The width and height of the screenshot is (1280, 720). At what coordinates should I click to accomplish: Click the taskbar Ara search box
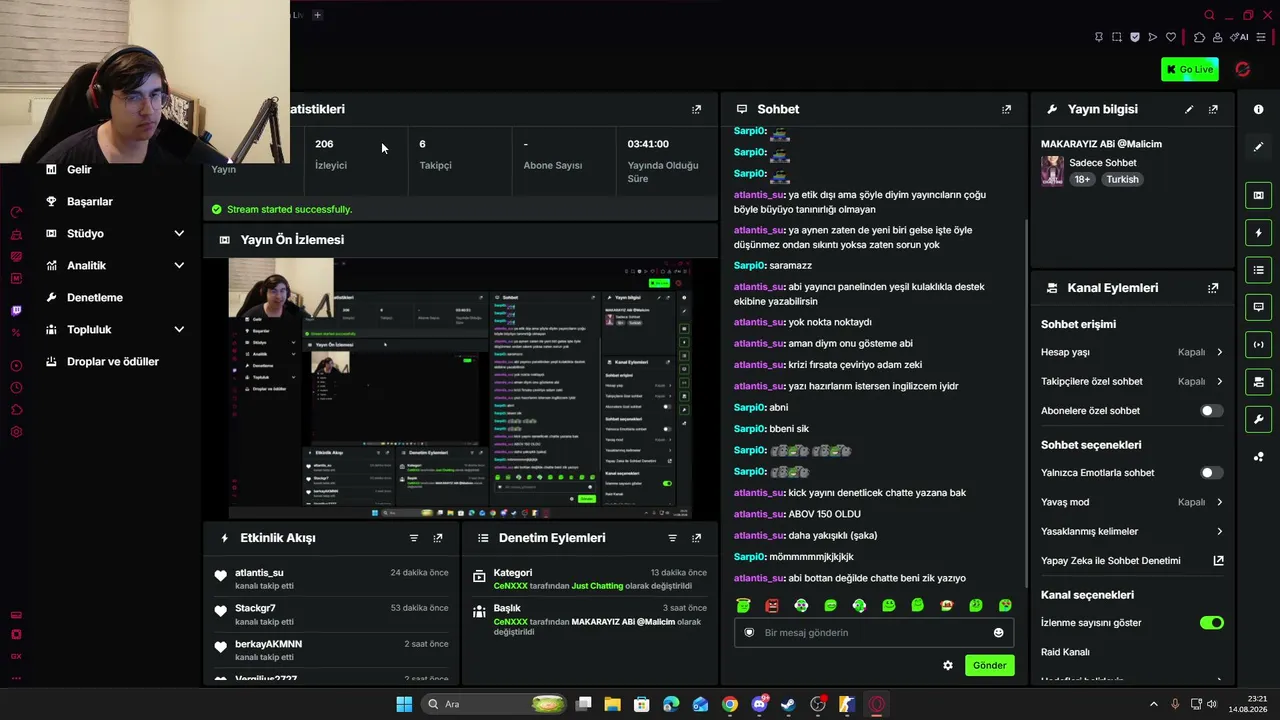pyautogui.click(x=495, y=704)
